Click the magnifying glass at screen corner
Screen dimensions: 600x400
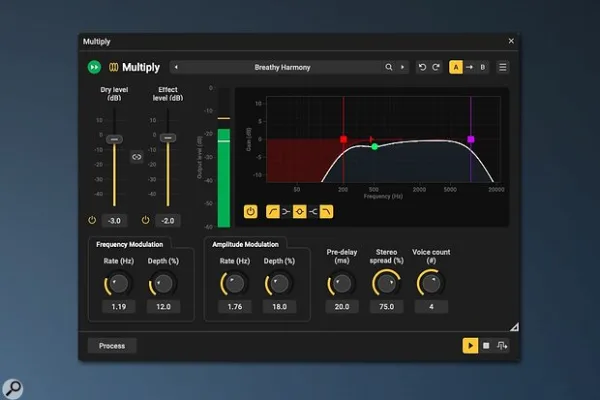(12, 389)
